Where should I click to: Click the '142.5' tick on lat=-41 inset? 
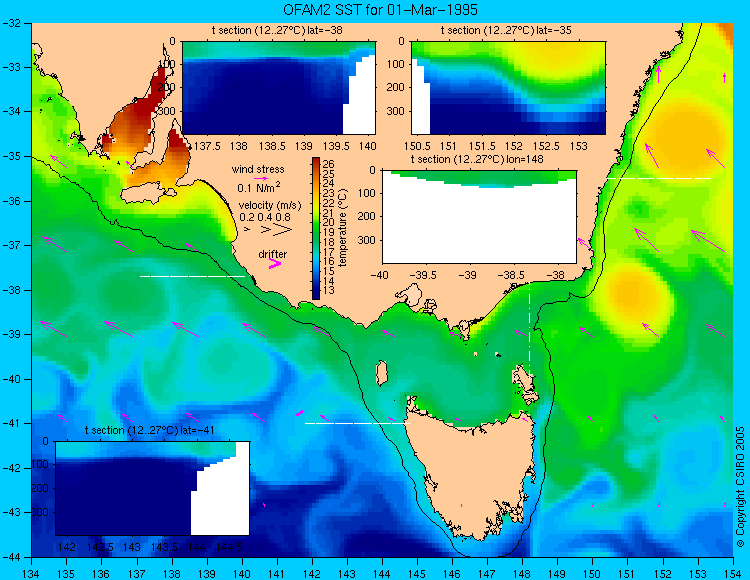(100, 547)
